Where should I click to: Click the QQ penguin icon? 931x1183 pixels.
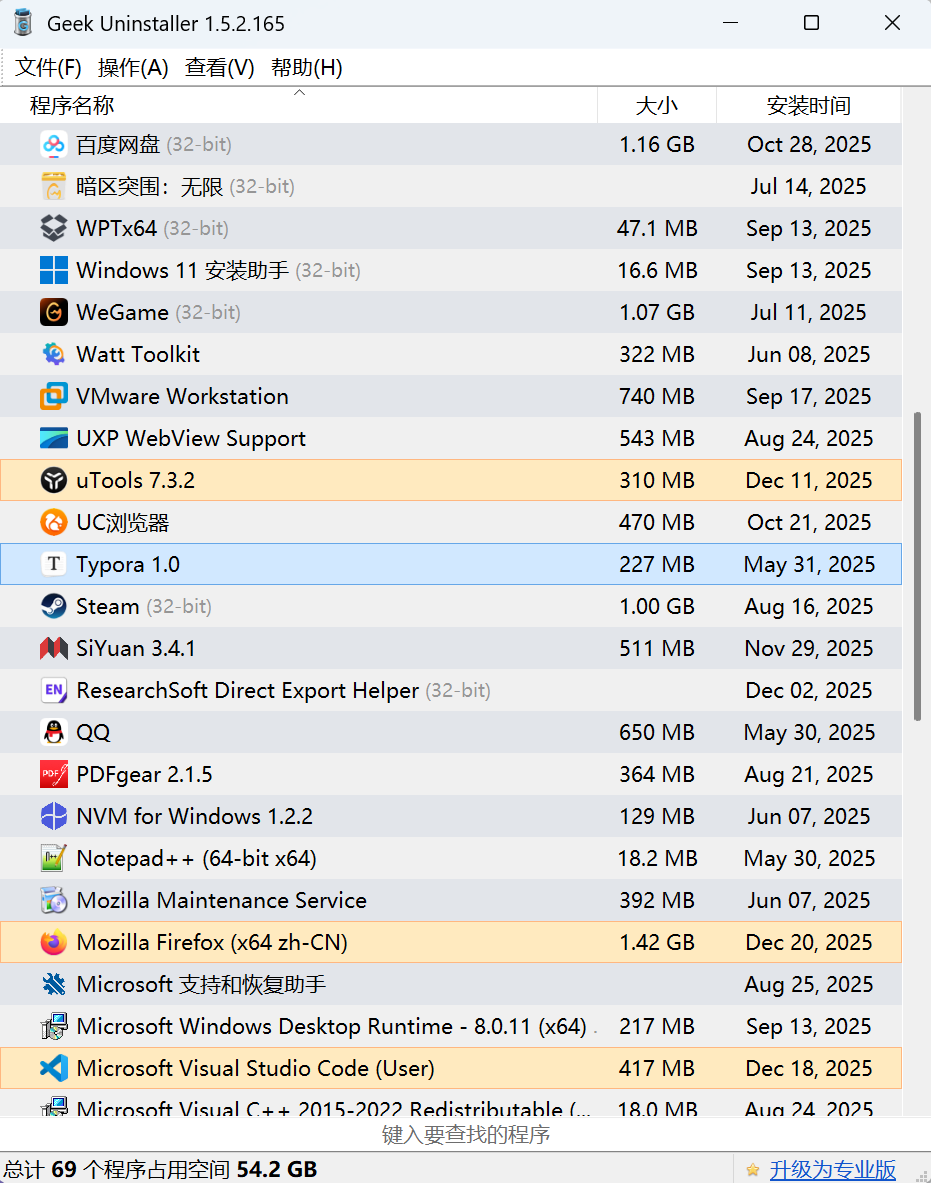coord(54,732)
